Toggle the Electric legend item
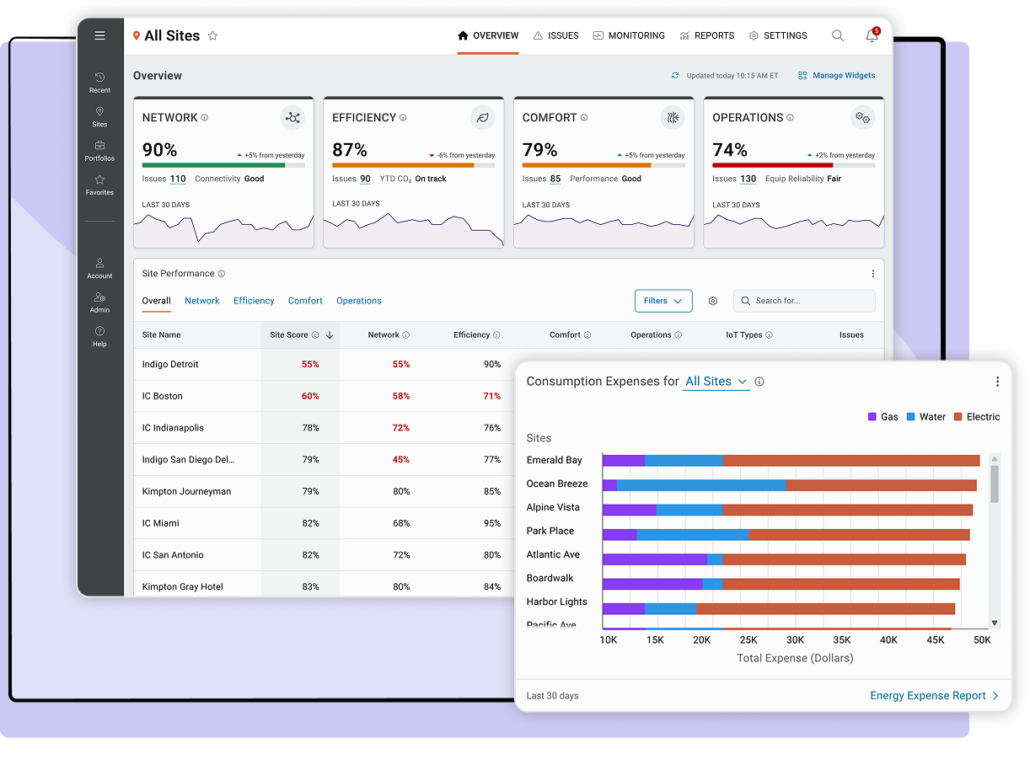Image resolution: width=1030 pixels, height=765 pixels. click(x=977, y=417)
